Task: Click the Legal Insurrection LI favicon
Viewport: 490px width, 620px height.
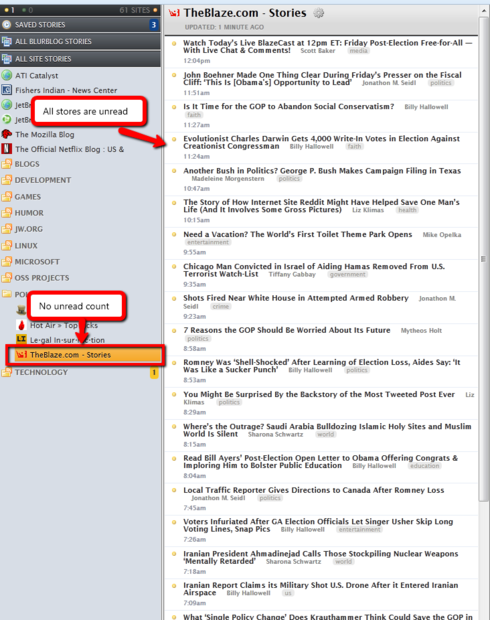Action: [21, 339]
